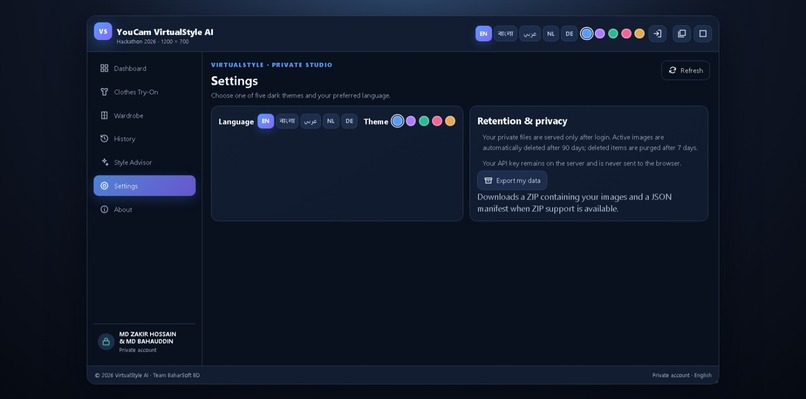Select orange Theme swatch in Settings card
The height and width of the screenshot is (399, 806).
(450, 121)
